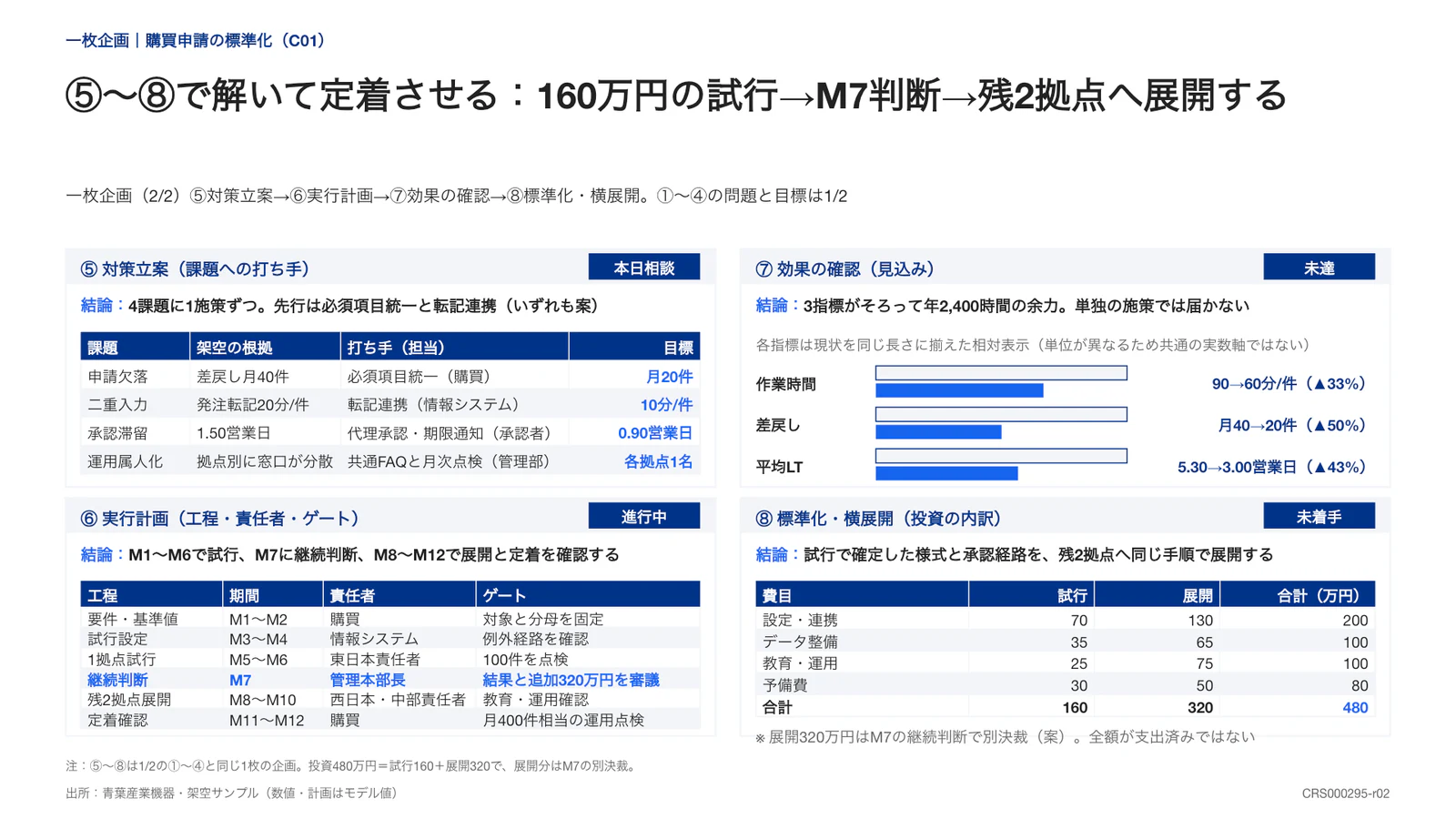This screenshot has width=1456, height=819.
Task: Click the section heading ⑤ 対策立案（課題への打ち手）
Action: [x=198, y=269]
